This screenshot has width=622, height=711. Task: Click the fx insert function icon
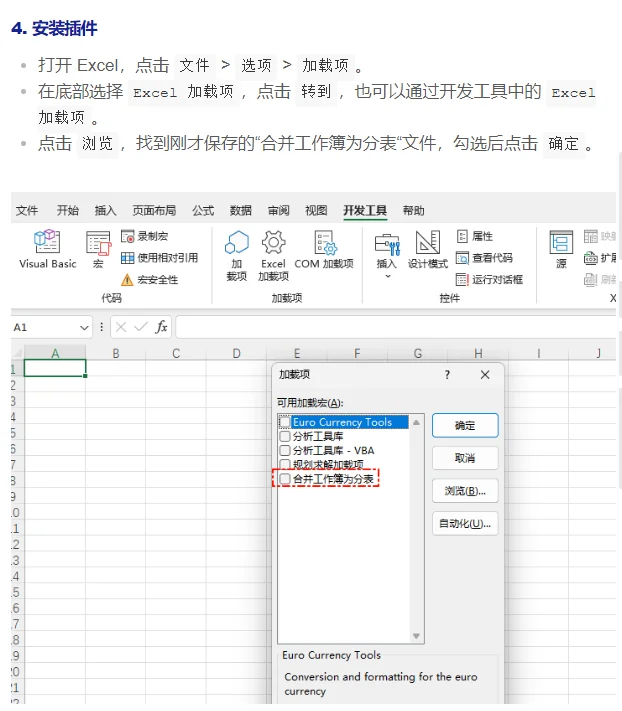tap(161, 327)
